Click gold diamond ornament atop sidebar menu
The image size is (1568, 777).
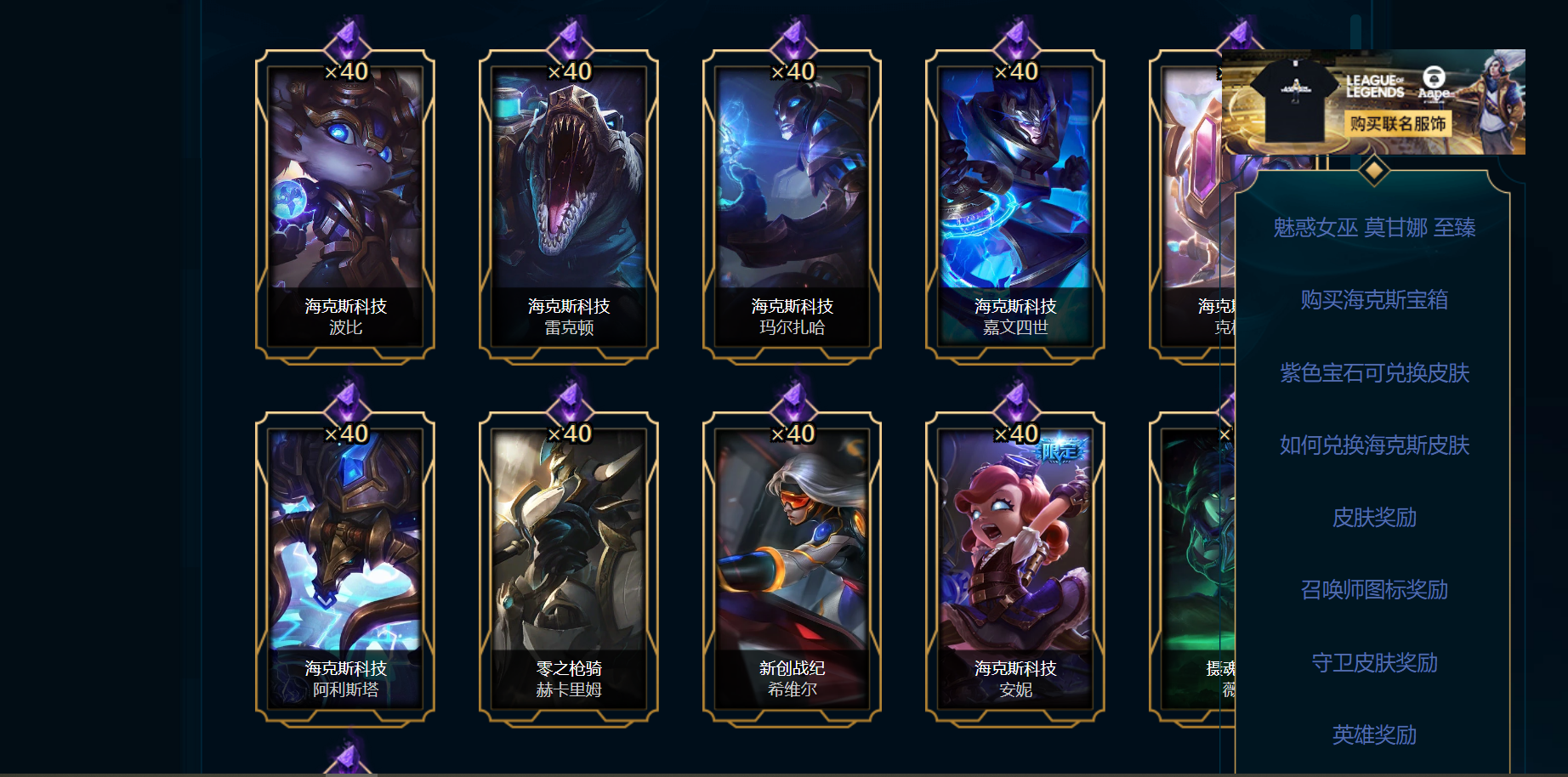tap(1373, 171)
